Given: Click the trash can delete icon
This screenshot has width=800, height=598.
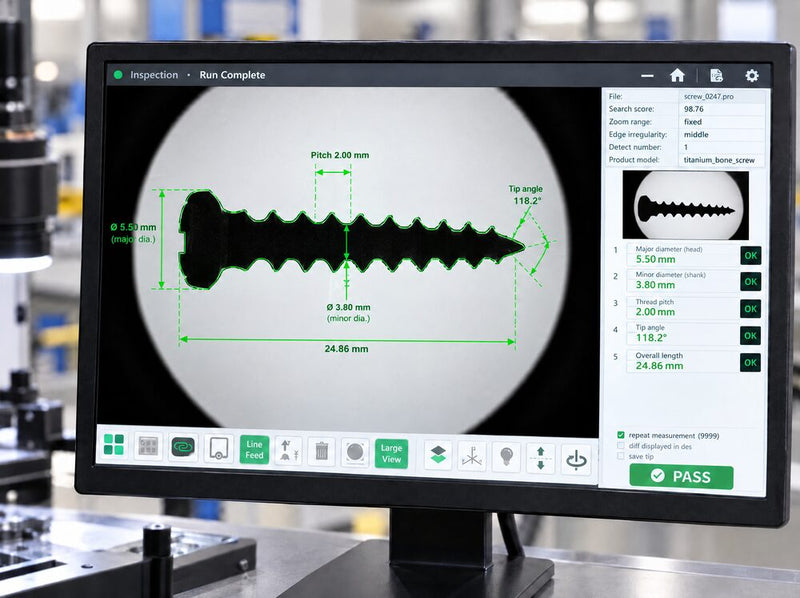Looking at the screenshot, I should (321, 452).
